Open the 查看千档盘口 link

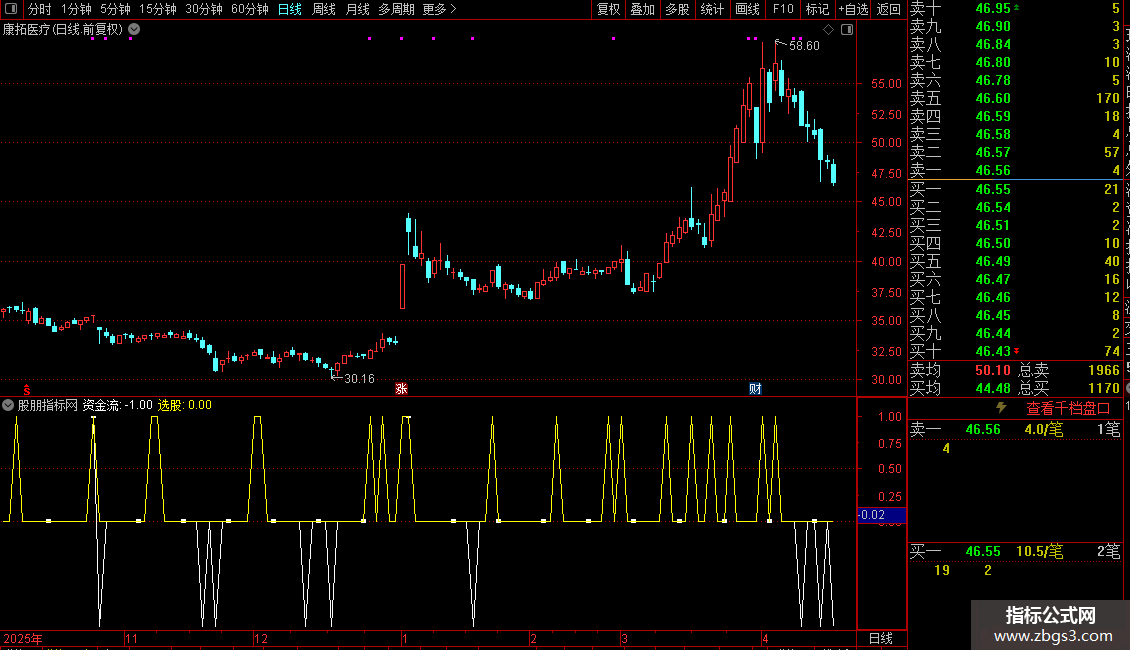pyautogui.click(x=1069, y=409)
